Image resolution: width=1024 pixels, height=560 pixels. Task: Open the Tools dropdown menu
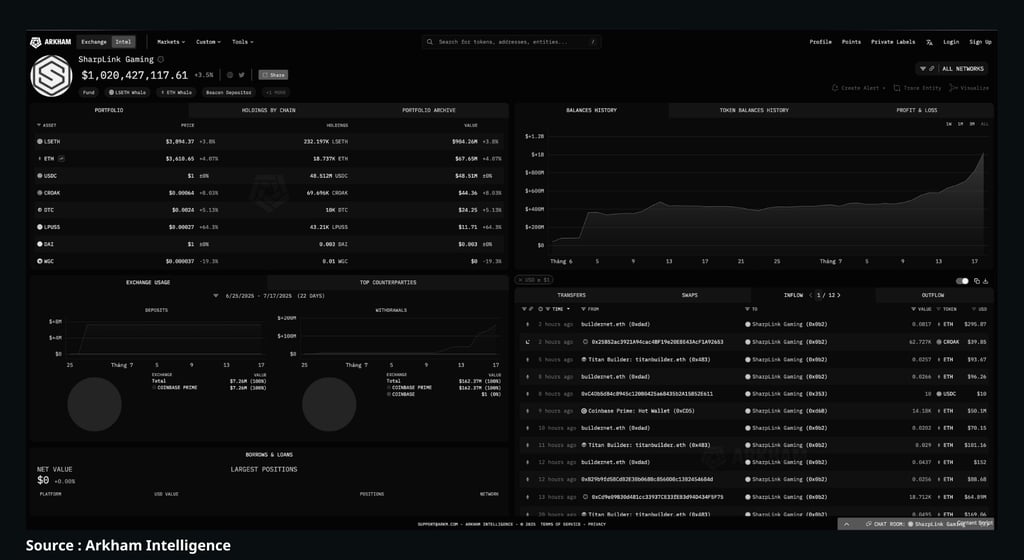pos(242,42)
